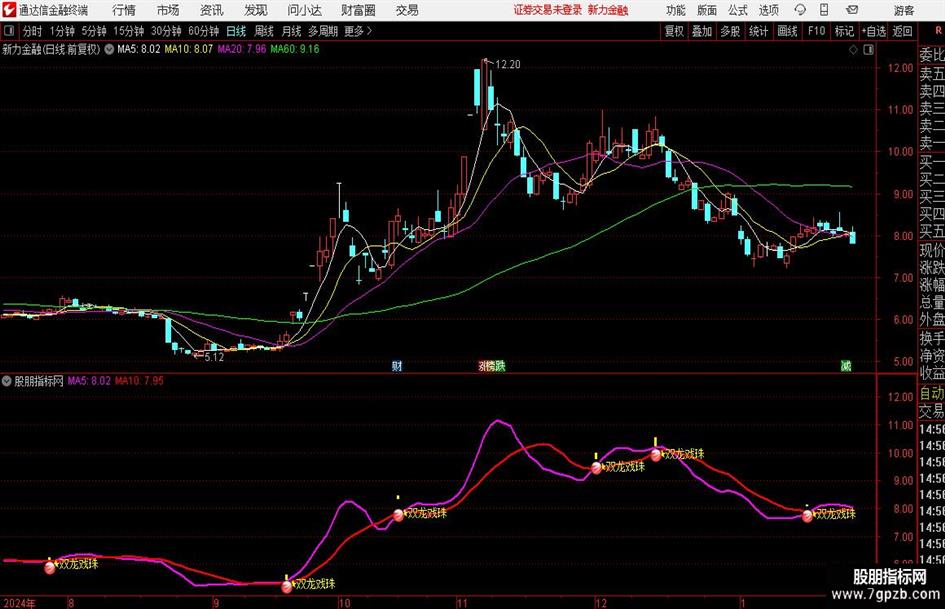The height and width of the screenshot is (609, 945).
Task: Open the 发现 menu
Action: (x=256, y=10)
